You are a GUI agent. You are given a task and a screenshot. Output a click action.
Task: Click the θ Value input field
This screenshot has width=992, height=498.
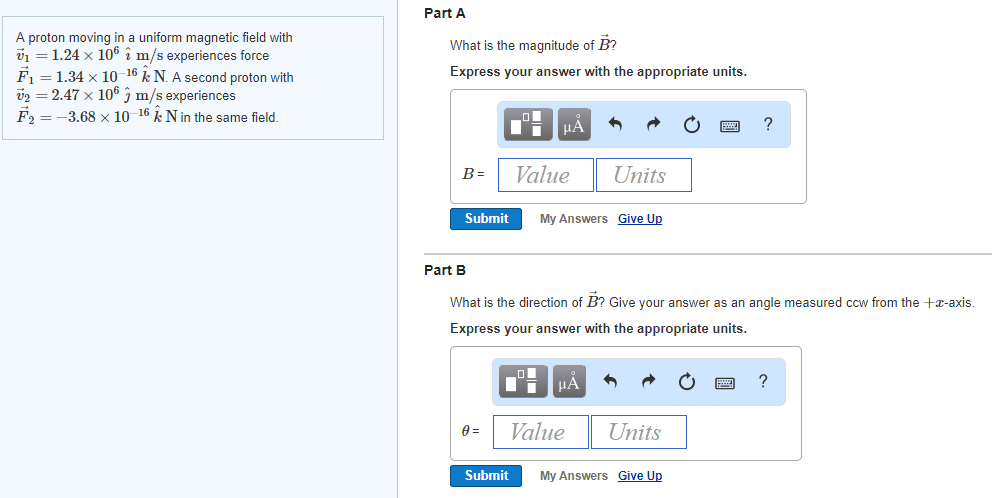(x=540, y=432)
